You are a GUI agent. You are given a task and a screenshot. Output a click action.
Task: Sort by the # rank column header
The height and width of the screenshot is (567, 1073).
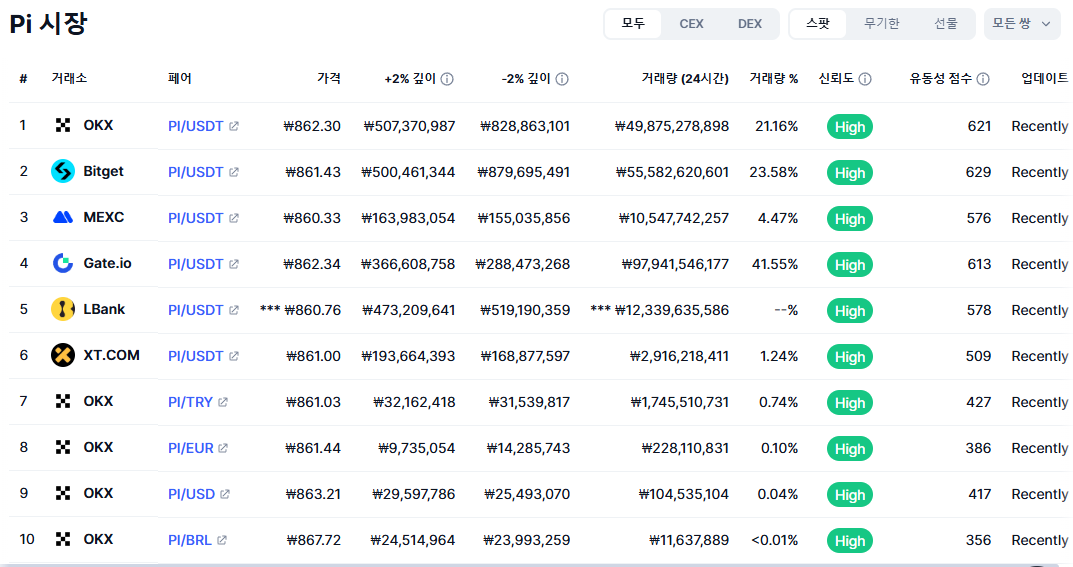(x=23, y=79)
